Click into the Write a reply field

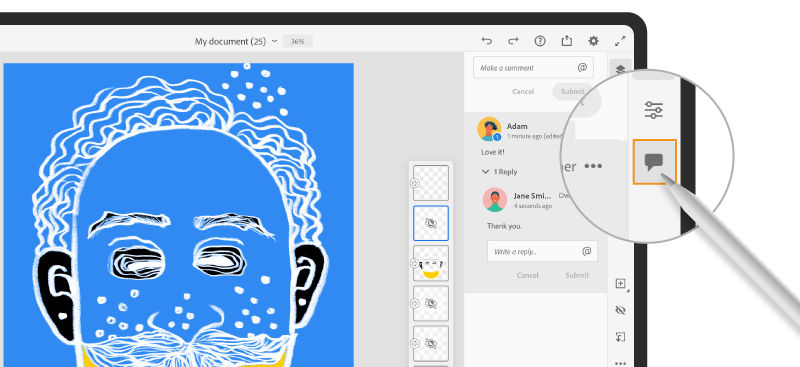pyautogui.click(x=542, y=251)
